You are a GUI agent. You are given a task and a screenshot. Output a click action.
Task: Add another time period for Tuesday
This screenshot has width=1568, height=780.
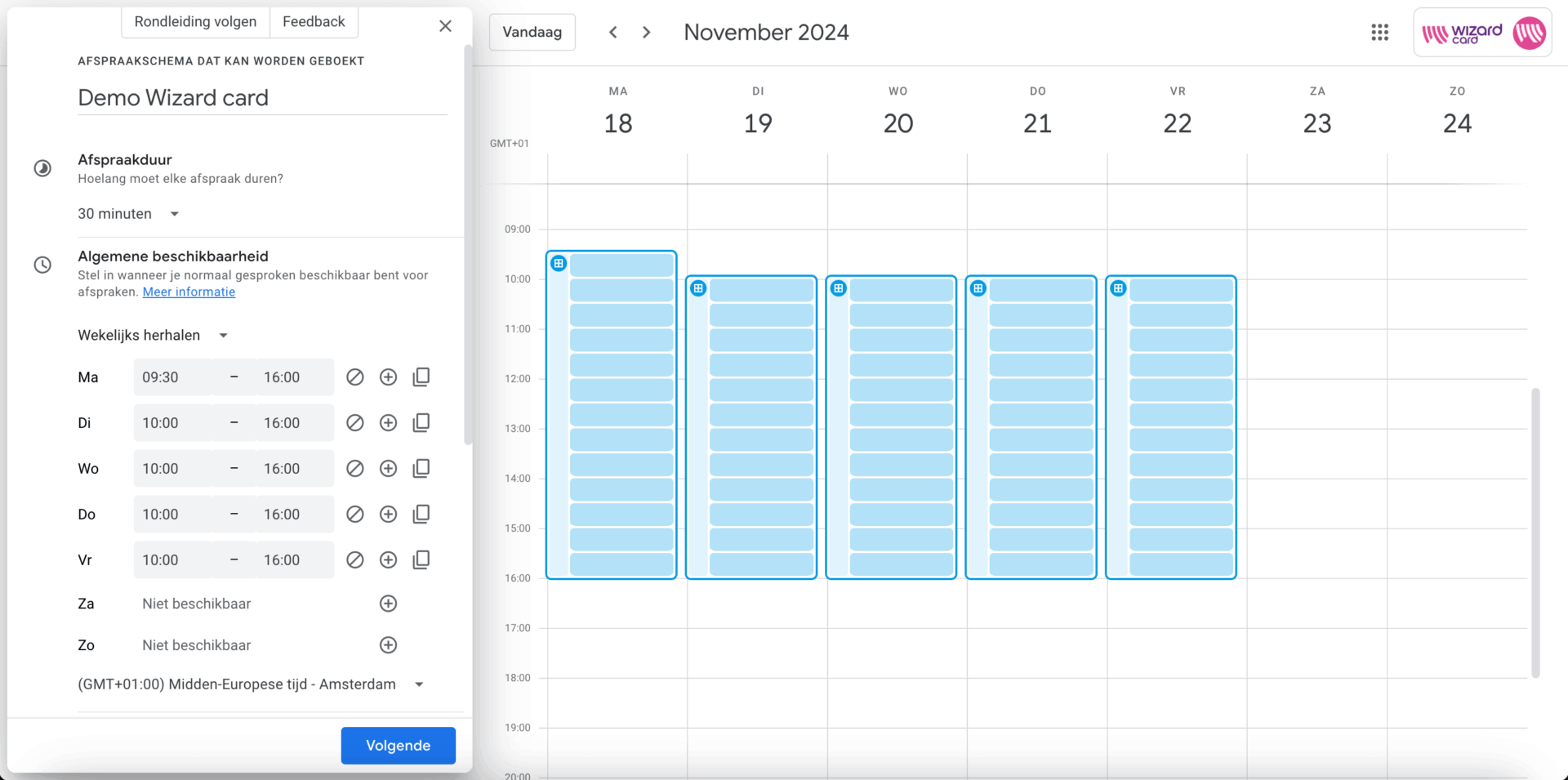[388, 423]
